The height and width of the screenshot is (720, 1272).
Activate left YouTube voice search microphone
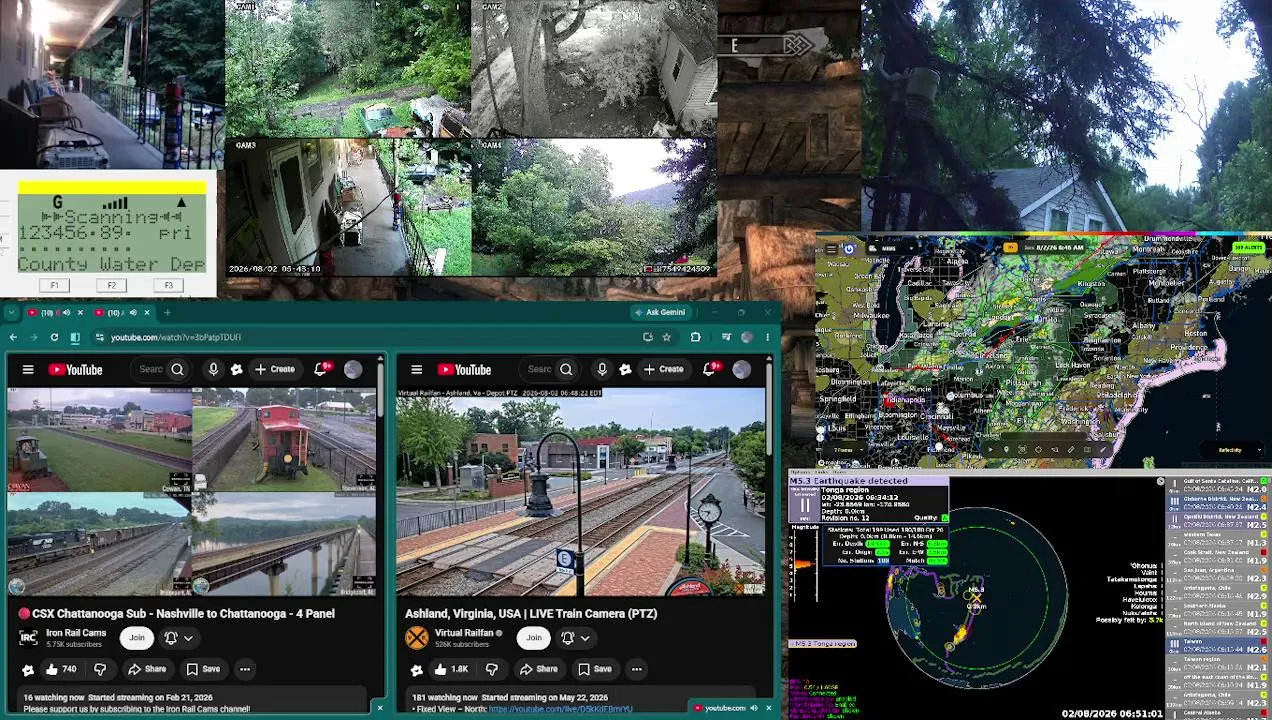[213, 370]
